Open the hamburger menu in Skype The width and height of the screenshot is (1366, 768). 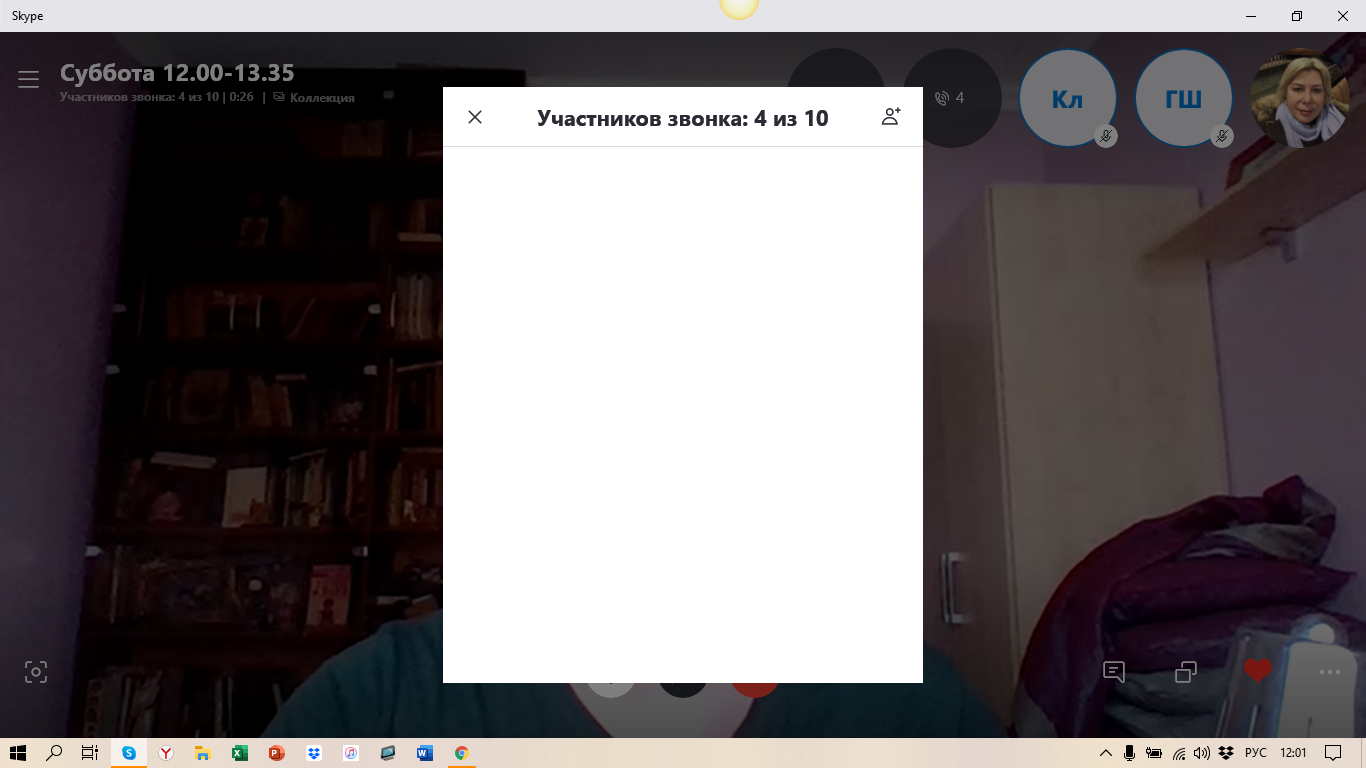(x=28, y=79)
